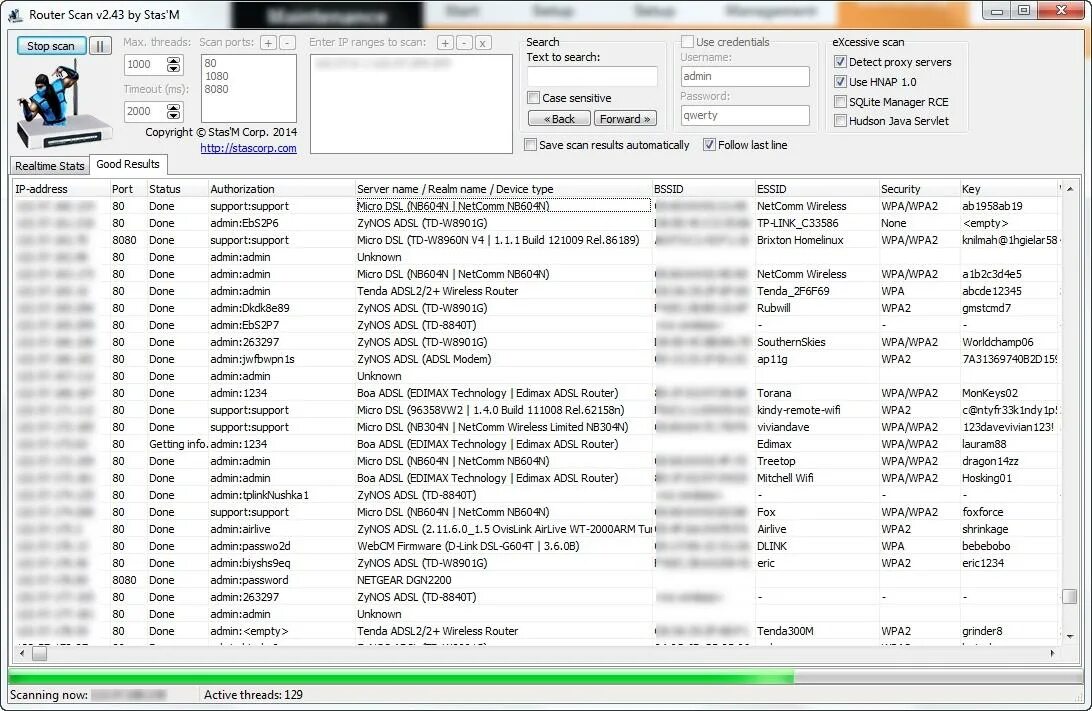Click the Stop scan button
Image resolution: width=1092 pixels, height=711 pixels.
tap(51, 46)
